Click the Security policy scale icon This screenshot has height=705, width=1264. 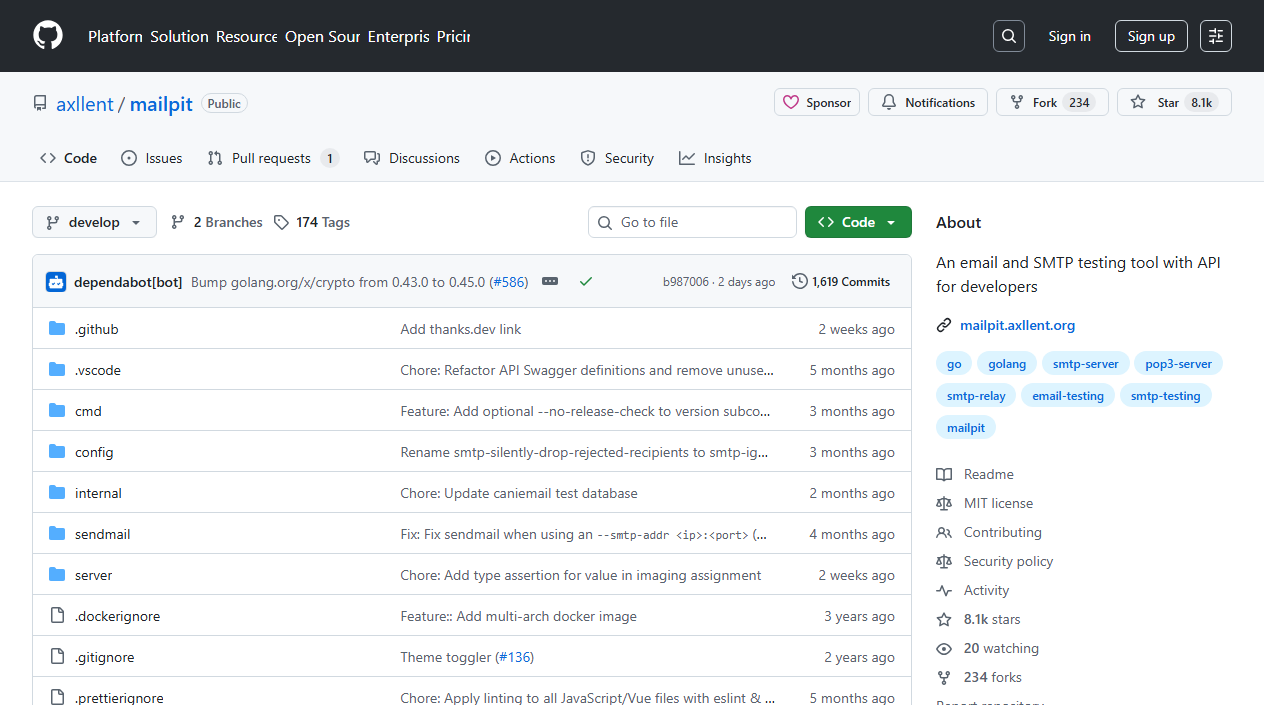click(944, 561)
